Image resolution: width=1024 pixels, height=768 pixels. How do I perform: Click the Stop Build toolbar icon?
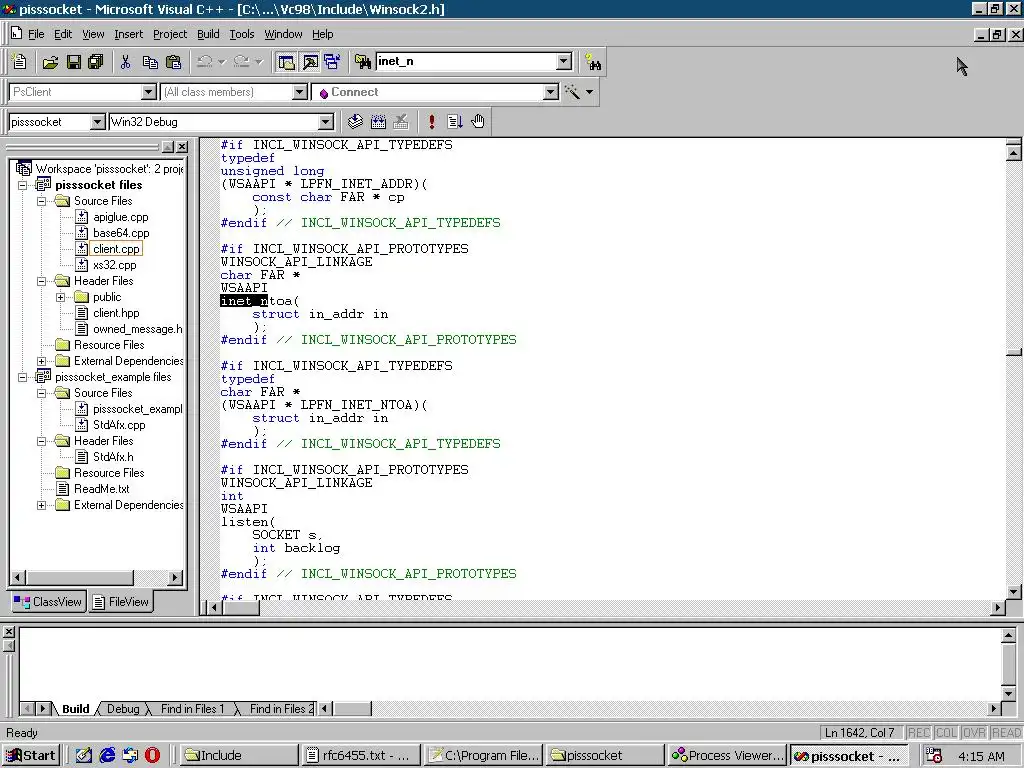click(x=401, y=121)
